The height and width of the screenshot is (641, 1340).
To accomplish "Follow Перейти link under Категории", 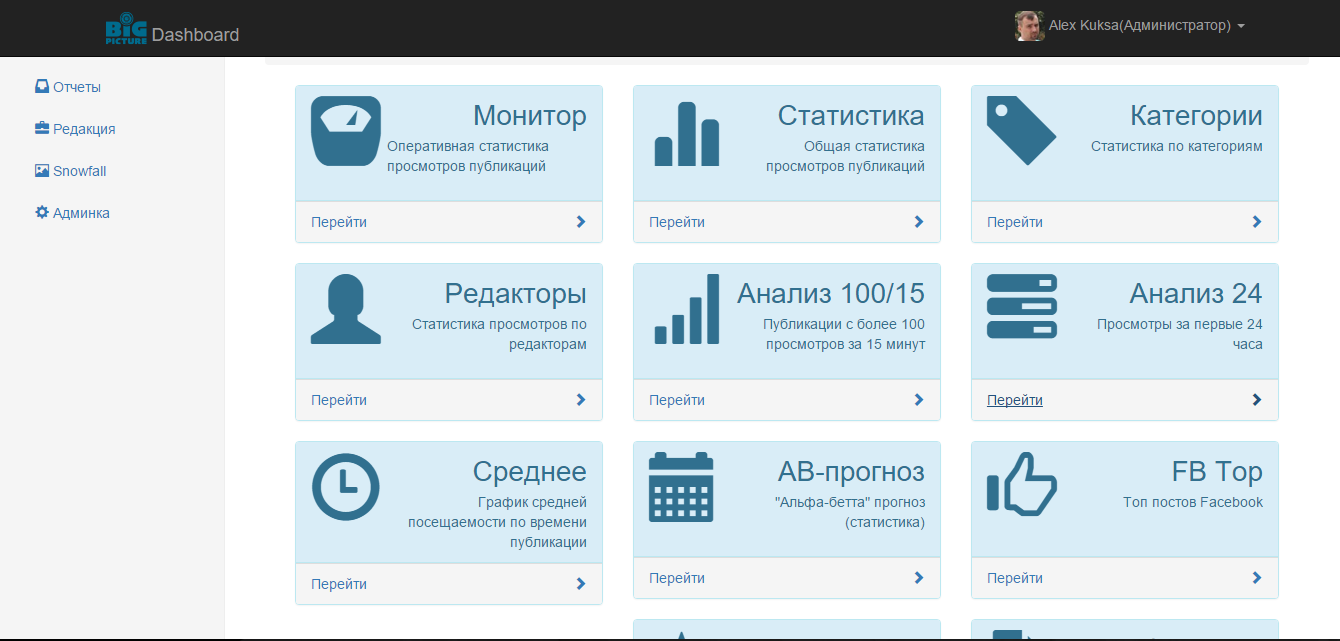I will click(x=1015, y=222).
